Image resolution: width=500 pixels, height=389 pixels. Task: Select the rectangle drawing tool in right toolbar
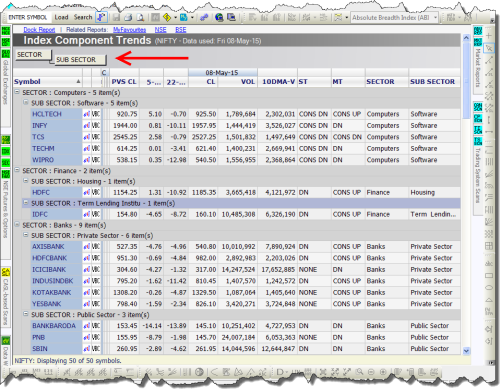point(489,276)
